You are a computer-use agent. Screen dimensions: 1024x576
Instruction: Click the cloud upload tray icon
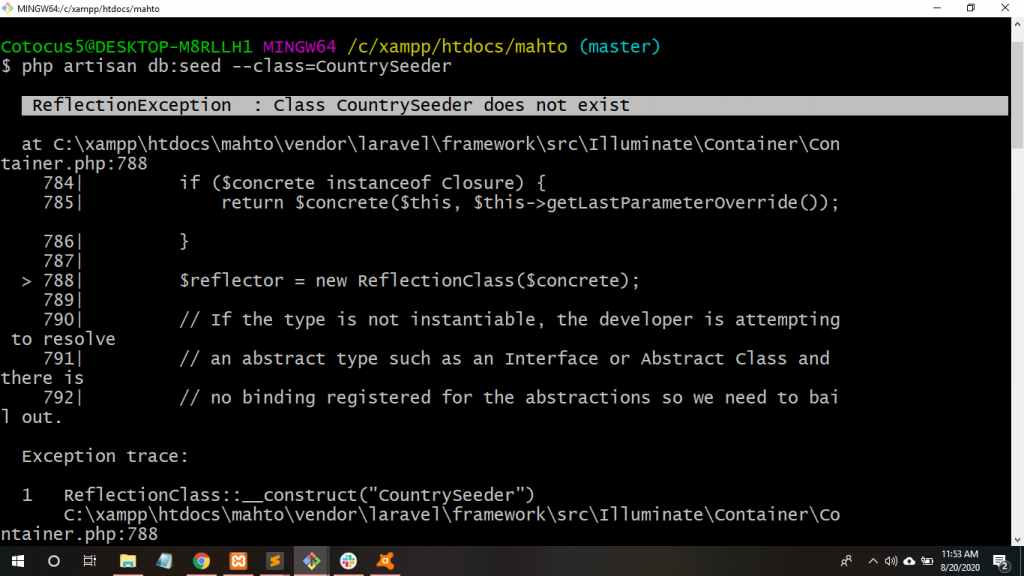point(909,561)
